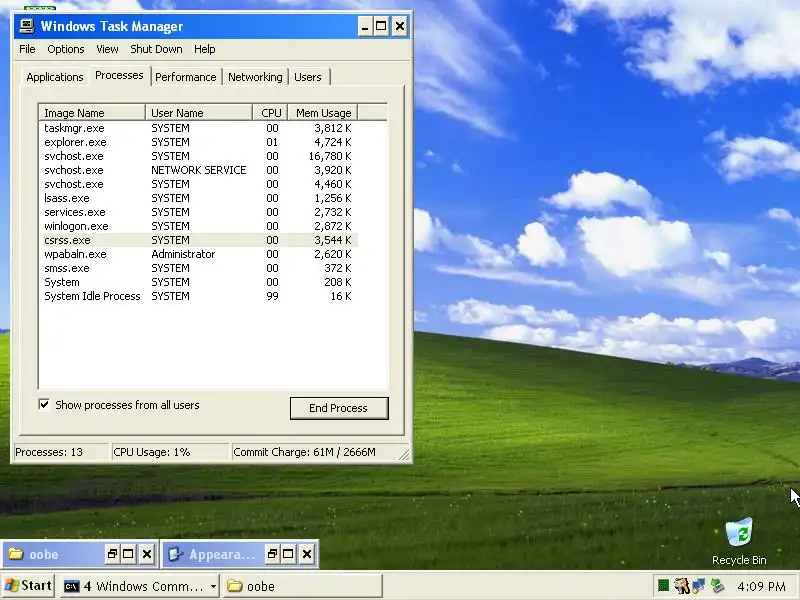Switch to the Applications tab
This screenshot has width=800, height=600.
pos(55,77)
